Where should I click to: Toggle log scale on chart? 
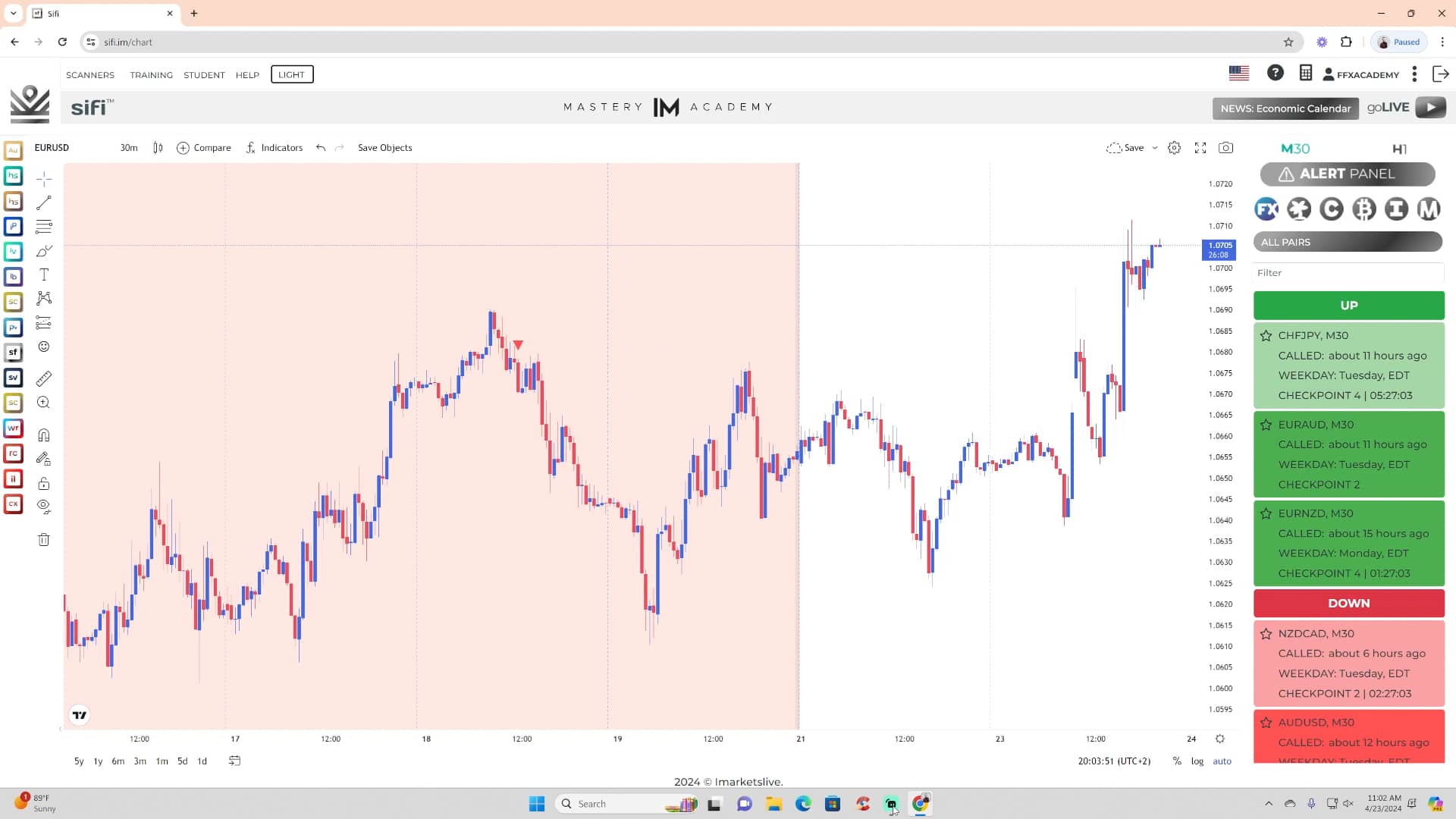(1197, 761)
